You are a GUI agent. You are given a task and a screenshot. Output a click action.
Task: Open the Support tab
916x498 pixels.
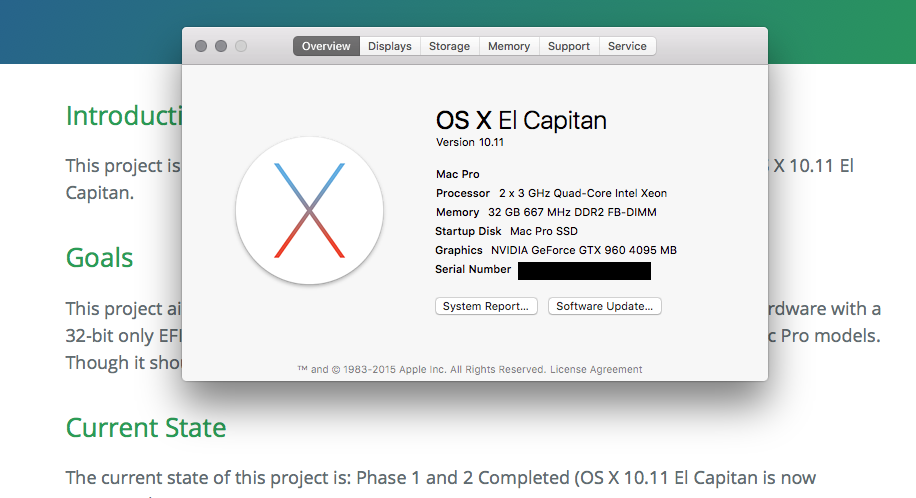pyautogui.click(x=568, y=46)
